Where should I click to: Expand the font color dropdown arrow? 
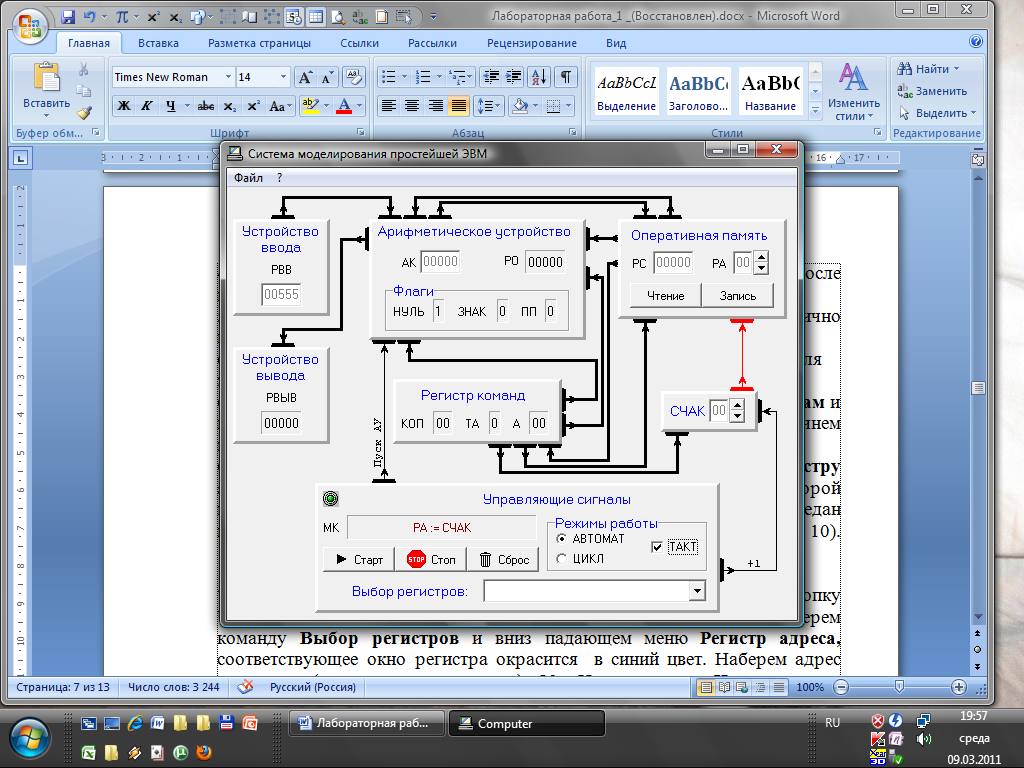coord(359,106)
